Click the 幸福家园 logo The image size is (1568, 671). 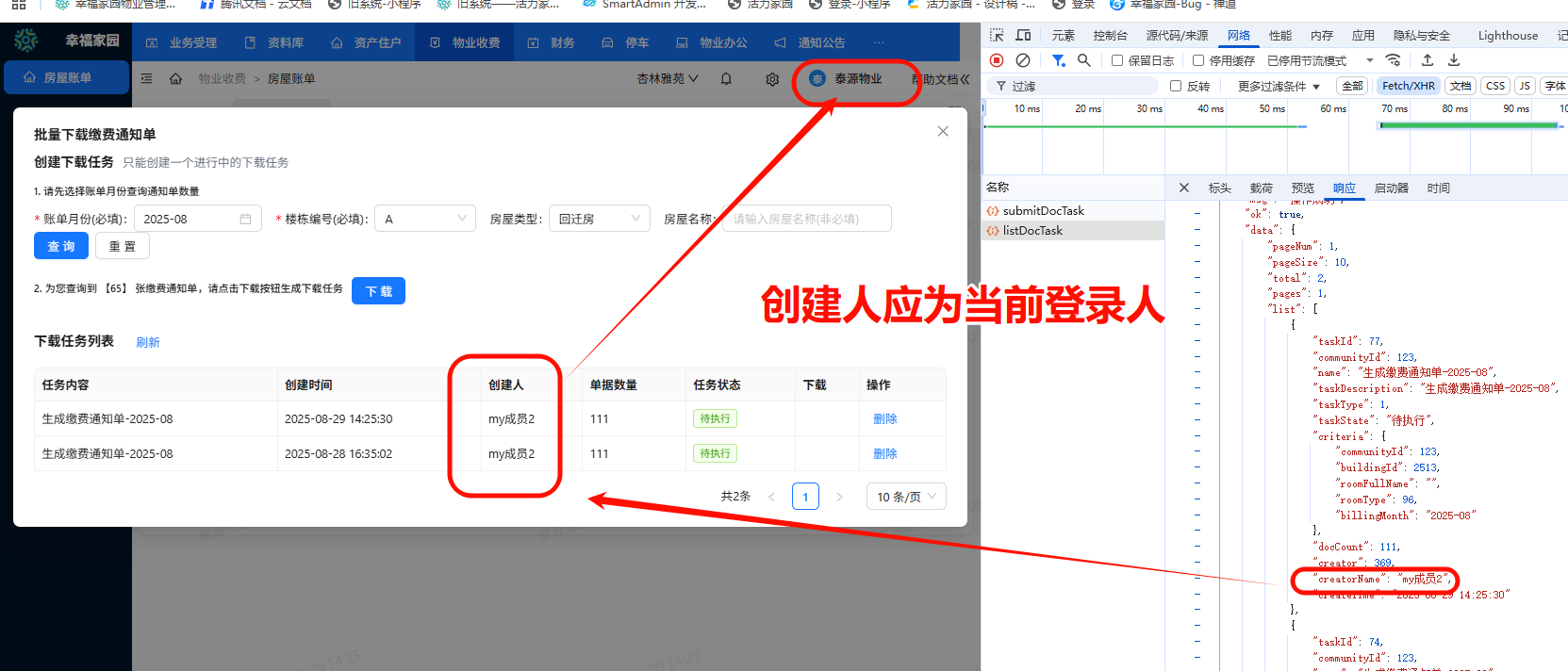tap(26, 41)
